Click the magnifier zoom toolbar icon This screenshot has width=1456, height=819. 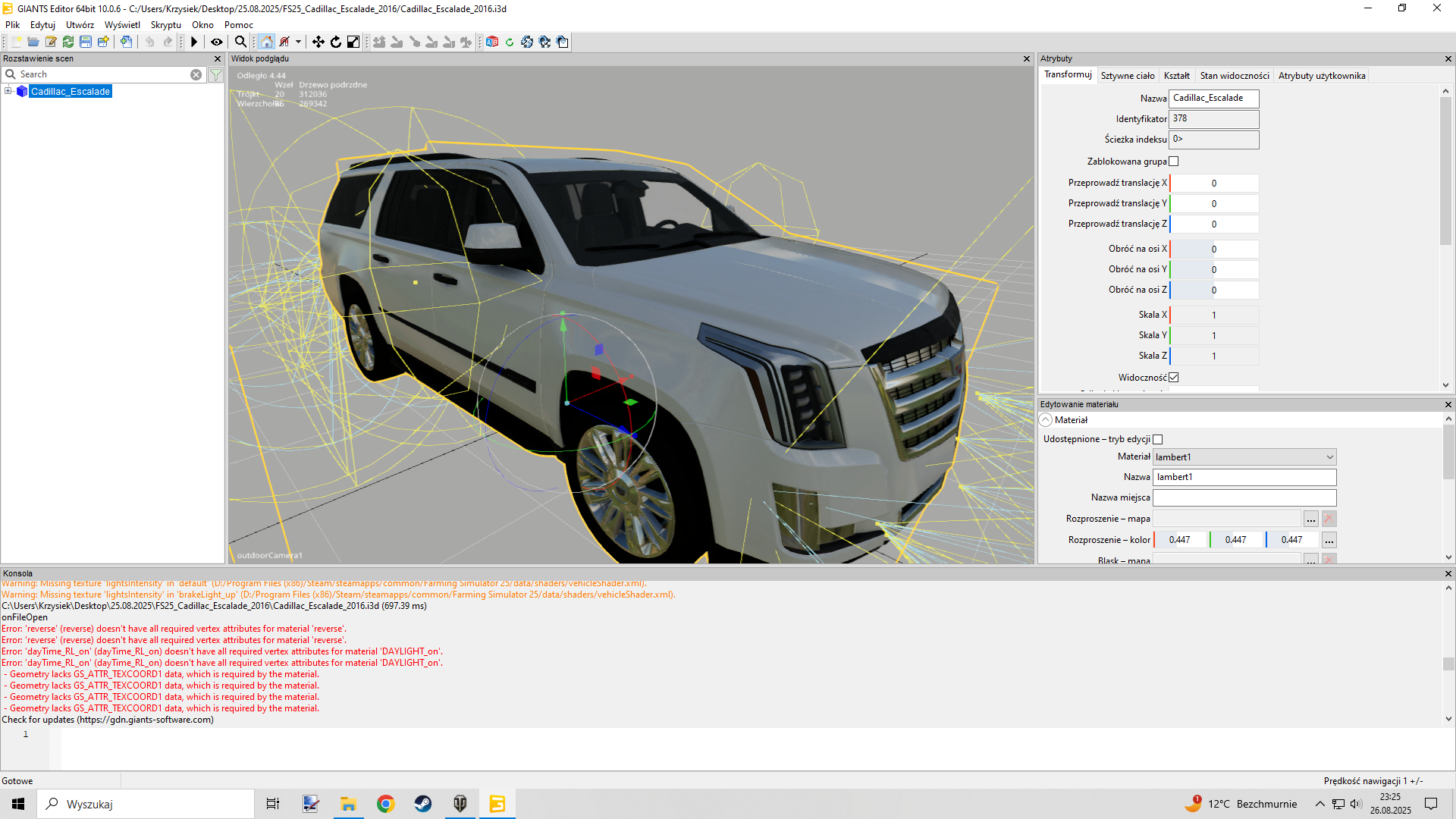[240, 42]
